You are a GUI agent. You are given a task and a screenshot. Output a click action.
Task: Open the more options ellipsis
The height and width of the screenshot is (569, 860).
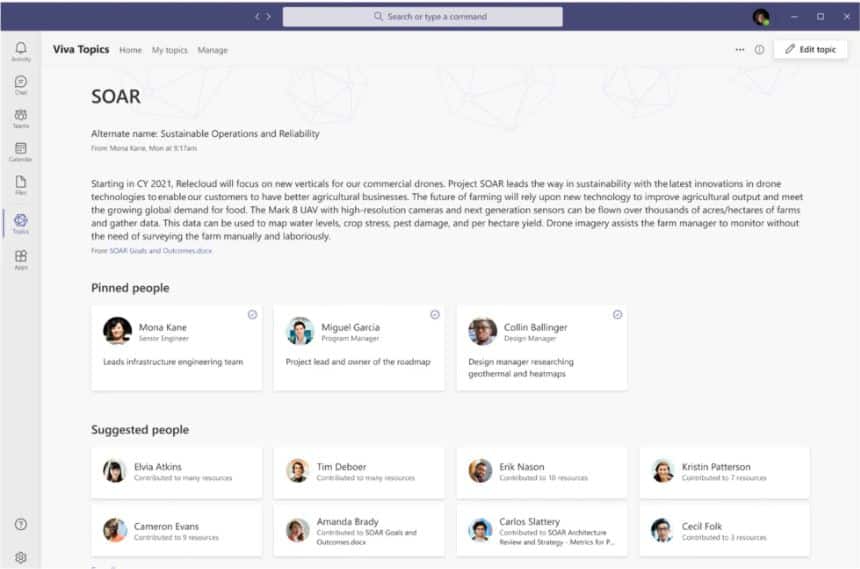tap(740, 49)
